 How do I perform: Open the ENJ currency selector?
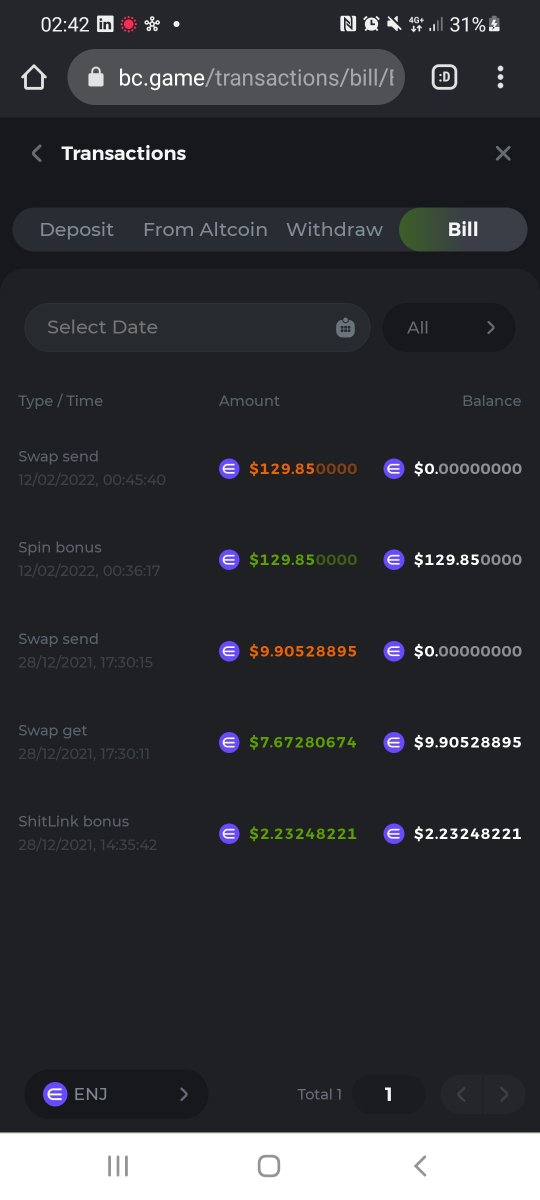pyautogui.click(x=116, y=1094)
